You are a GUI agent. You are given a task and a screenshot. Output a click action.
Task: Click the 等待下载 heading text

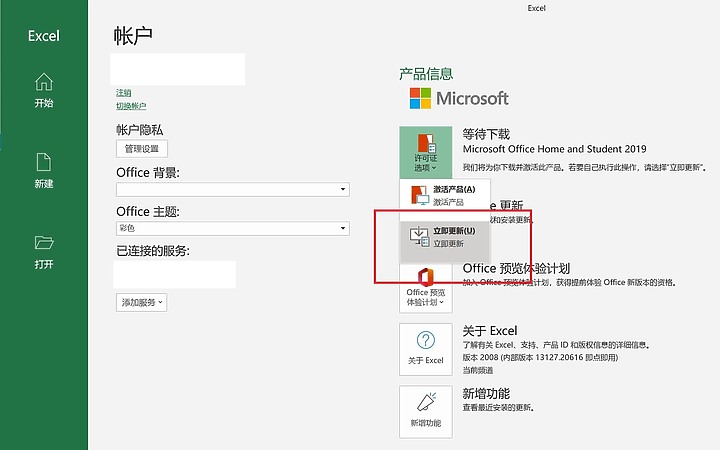(486, 134)
